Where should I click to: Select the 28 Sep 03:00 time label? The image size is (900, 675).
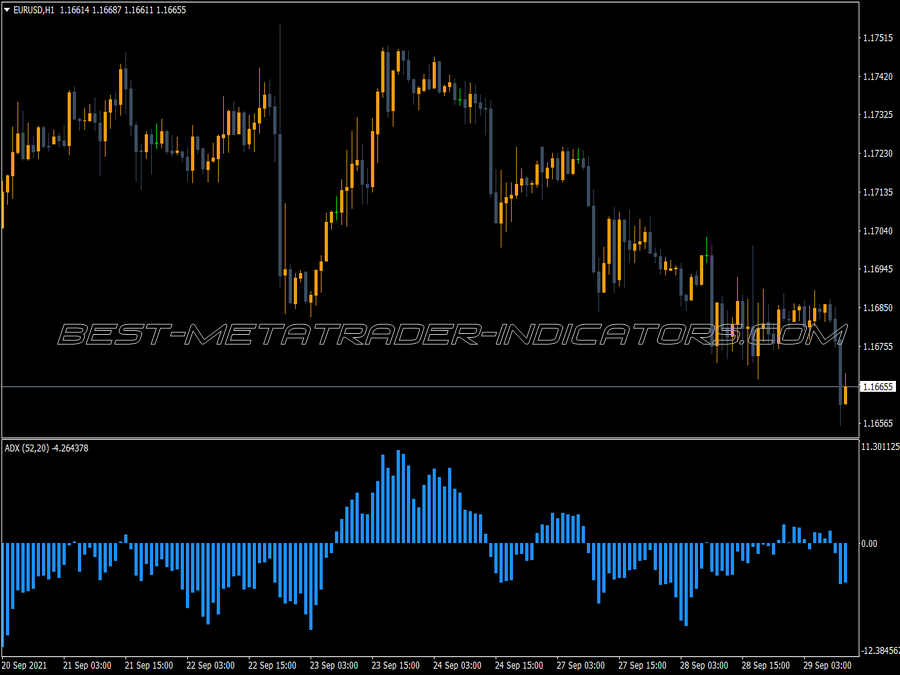[x=704, y=665]
